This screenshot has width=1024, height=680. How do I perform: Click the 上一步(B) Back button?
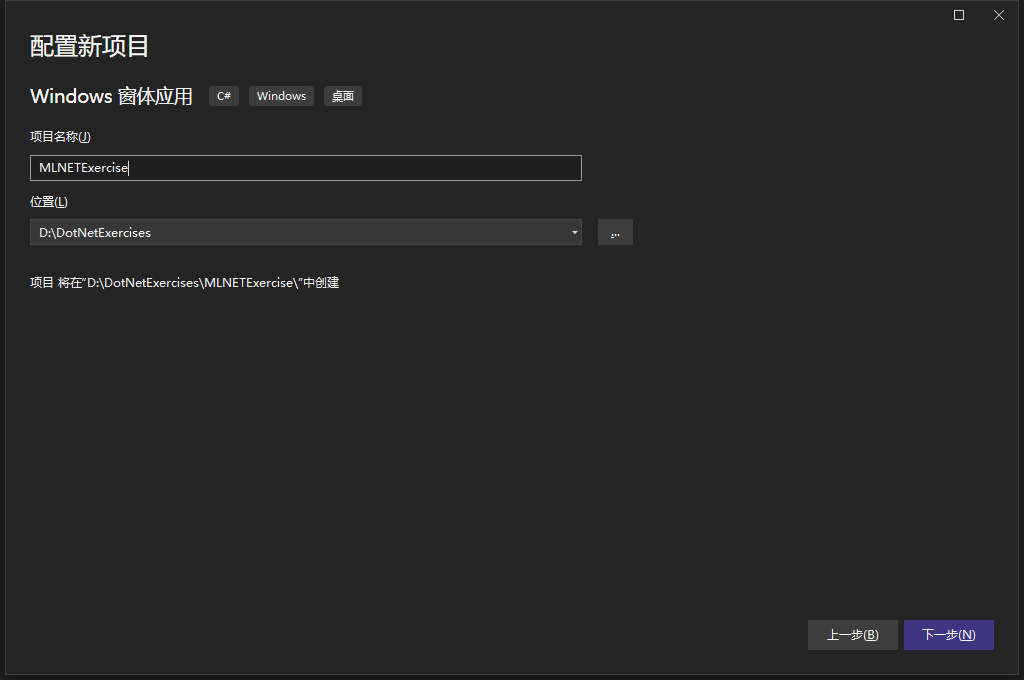click(852, 634)
